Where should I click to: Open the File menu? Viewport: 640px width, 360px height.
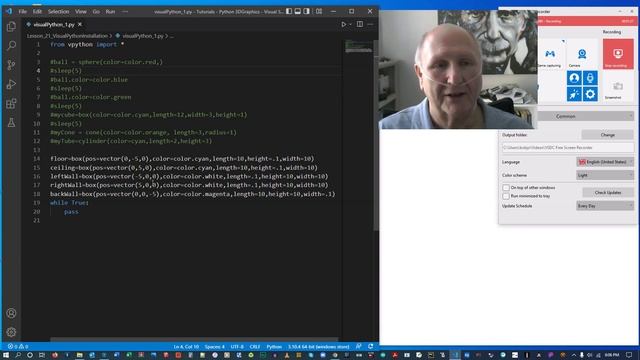(x=23, y=11)
